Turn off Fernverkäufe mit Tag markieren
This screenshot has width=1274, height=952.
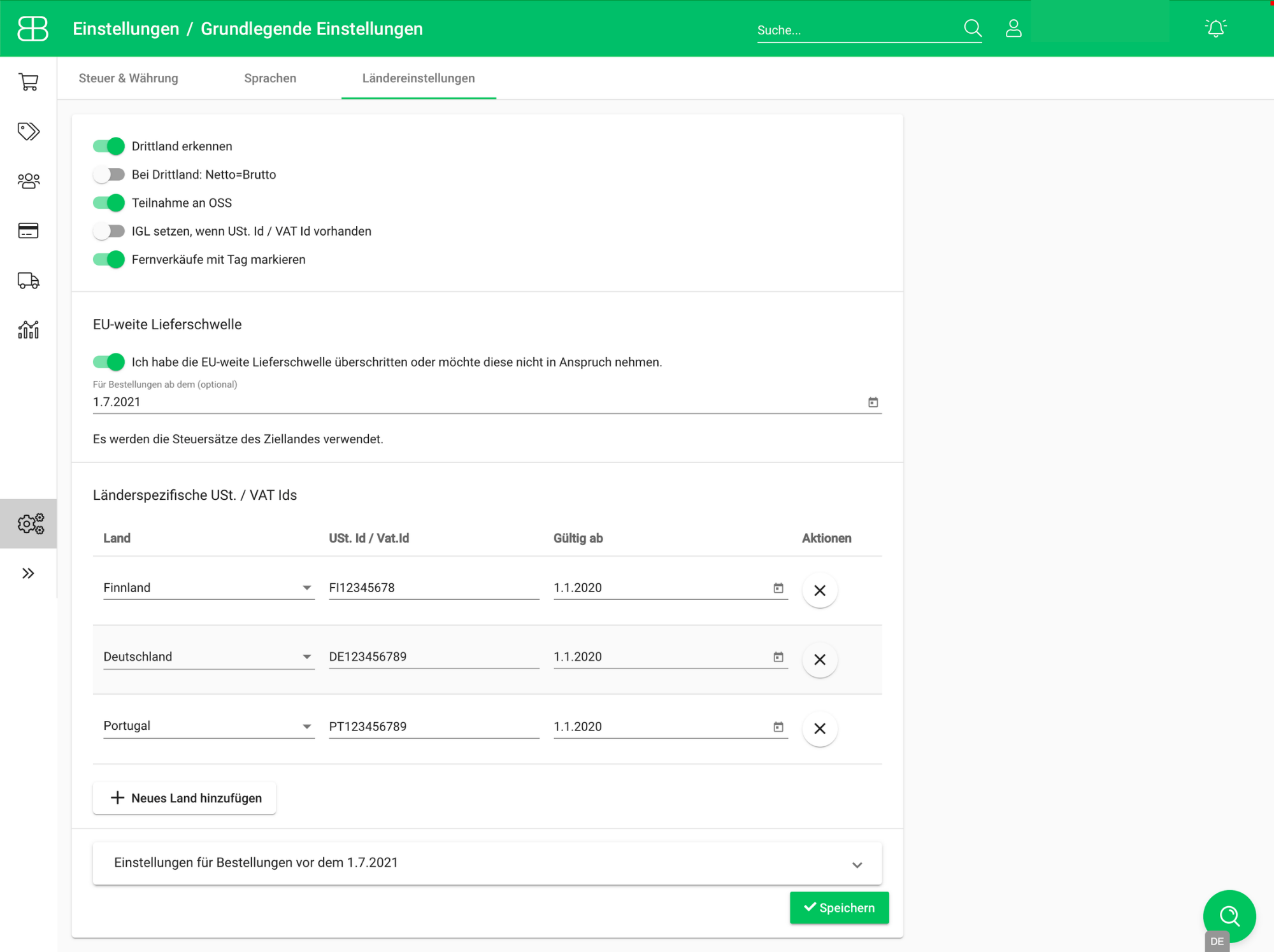pos(108,259)
